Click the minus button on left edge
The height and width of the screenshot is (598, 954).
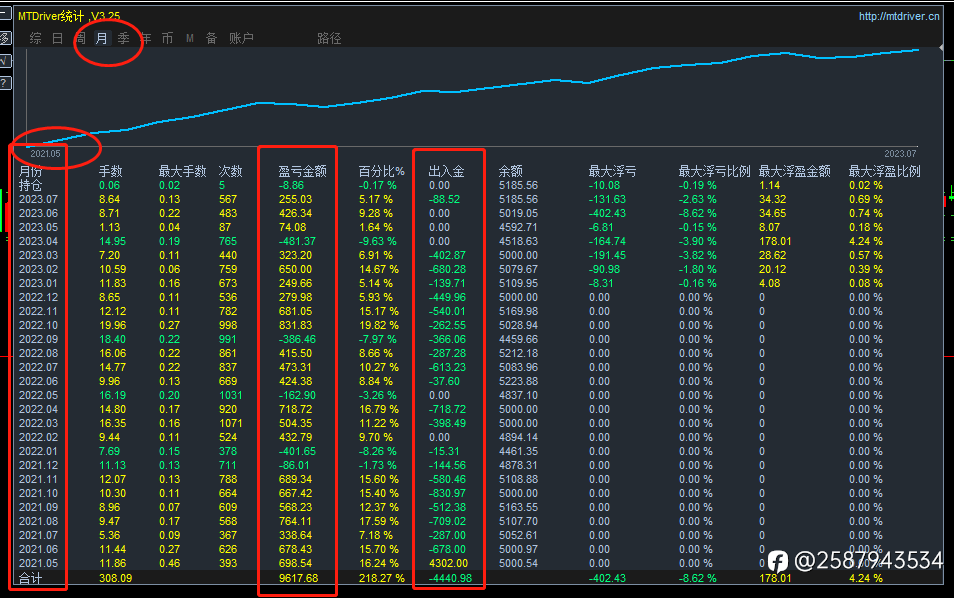(x=5, y=13)
